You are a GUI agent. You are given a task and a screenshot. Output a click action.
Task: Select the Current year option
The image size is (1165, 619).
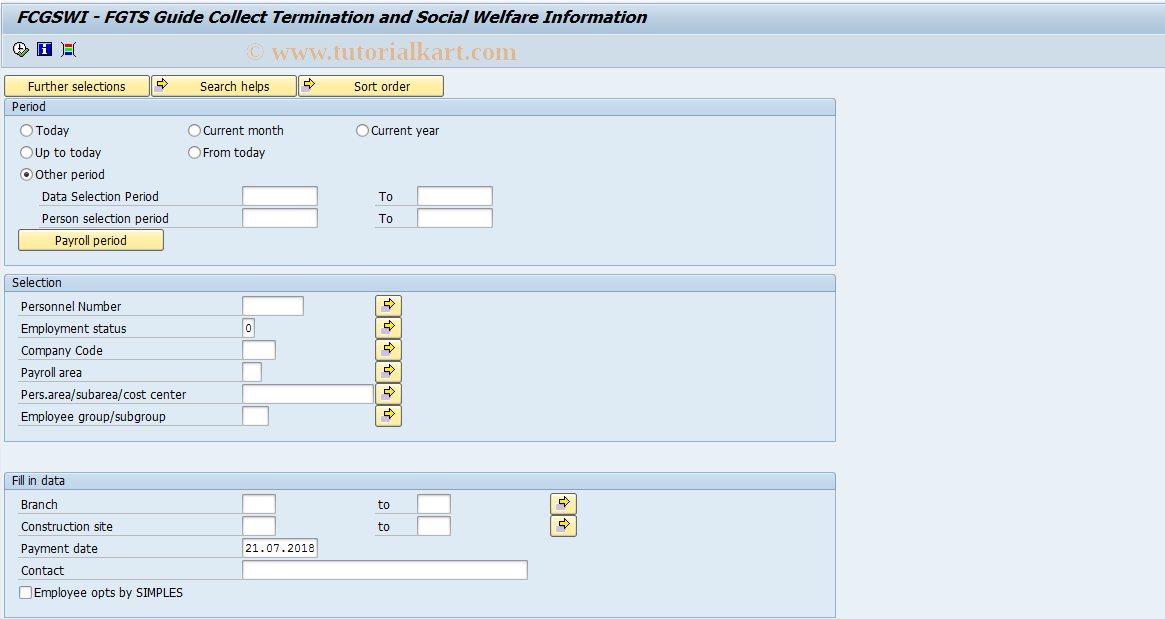363,131
